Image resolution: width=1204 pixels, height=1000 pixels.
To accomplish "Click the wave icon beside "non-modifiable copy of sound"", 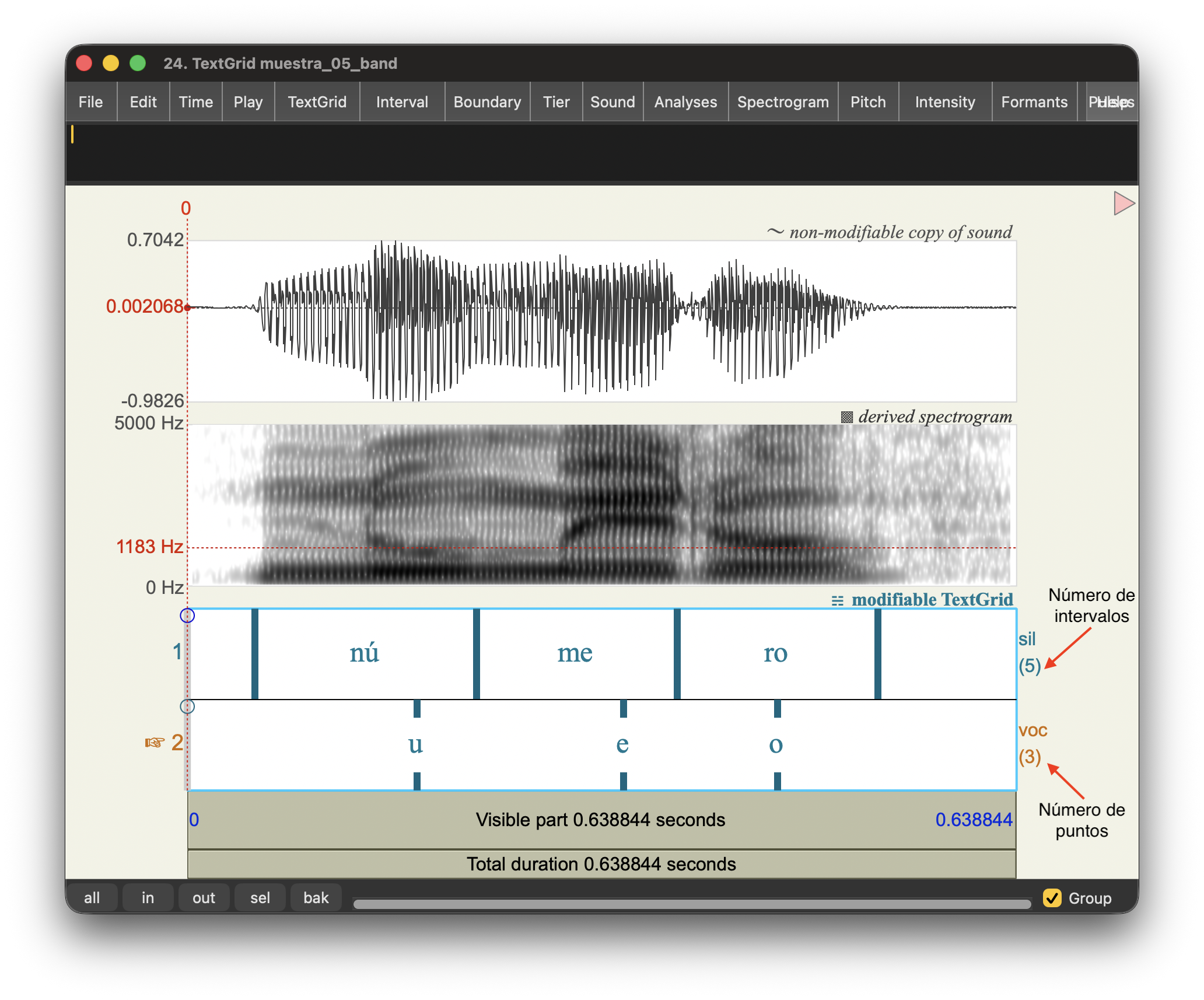I will pyautogui.click(x=776, y=232).
